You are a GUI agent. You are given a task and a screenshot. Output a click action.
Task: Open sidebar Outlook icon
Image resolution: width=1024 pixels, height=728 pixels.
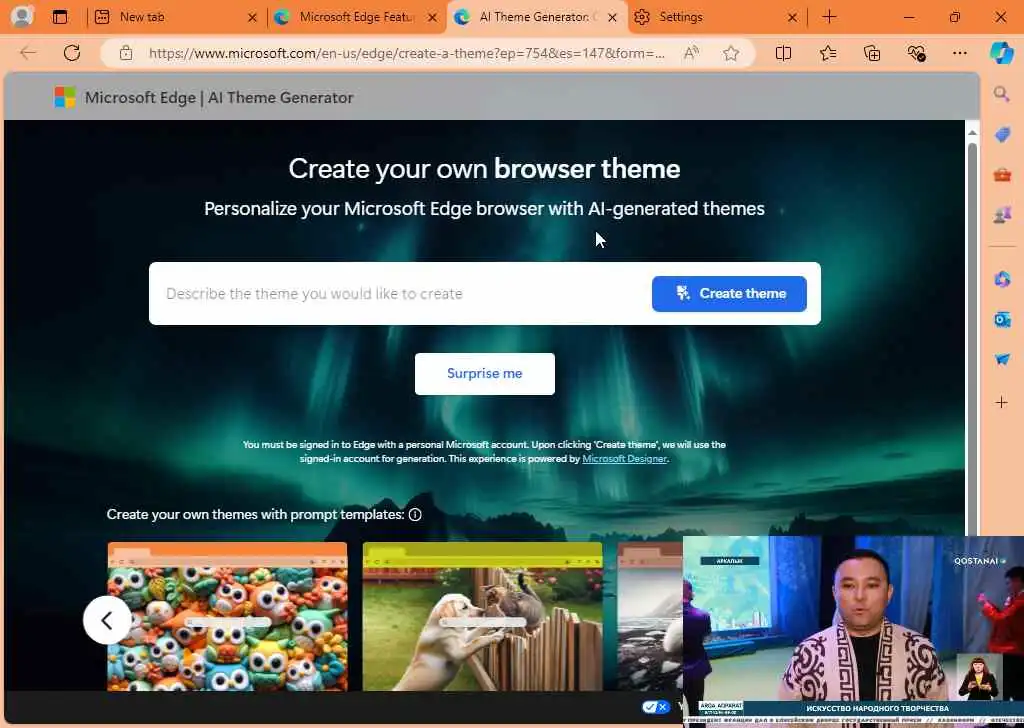point(1002,319)
